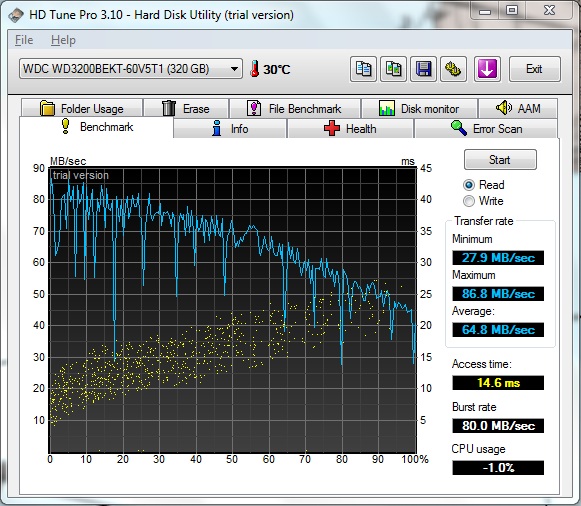The image size is (581, 506).
Task: Click the purple minimize-to-tray arrow icon
Action: [487, 69]
